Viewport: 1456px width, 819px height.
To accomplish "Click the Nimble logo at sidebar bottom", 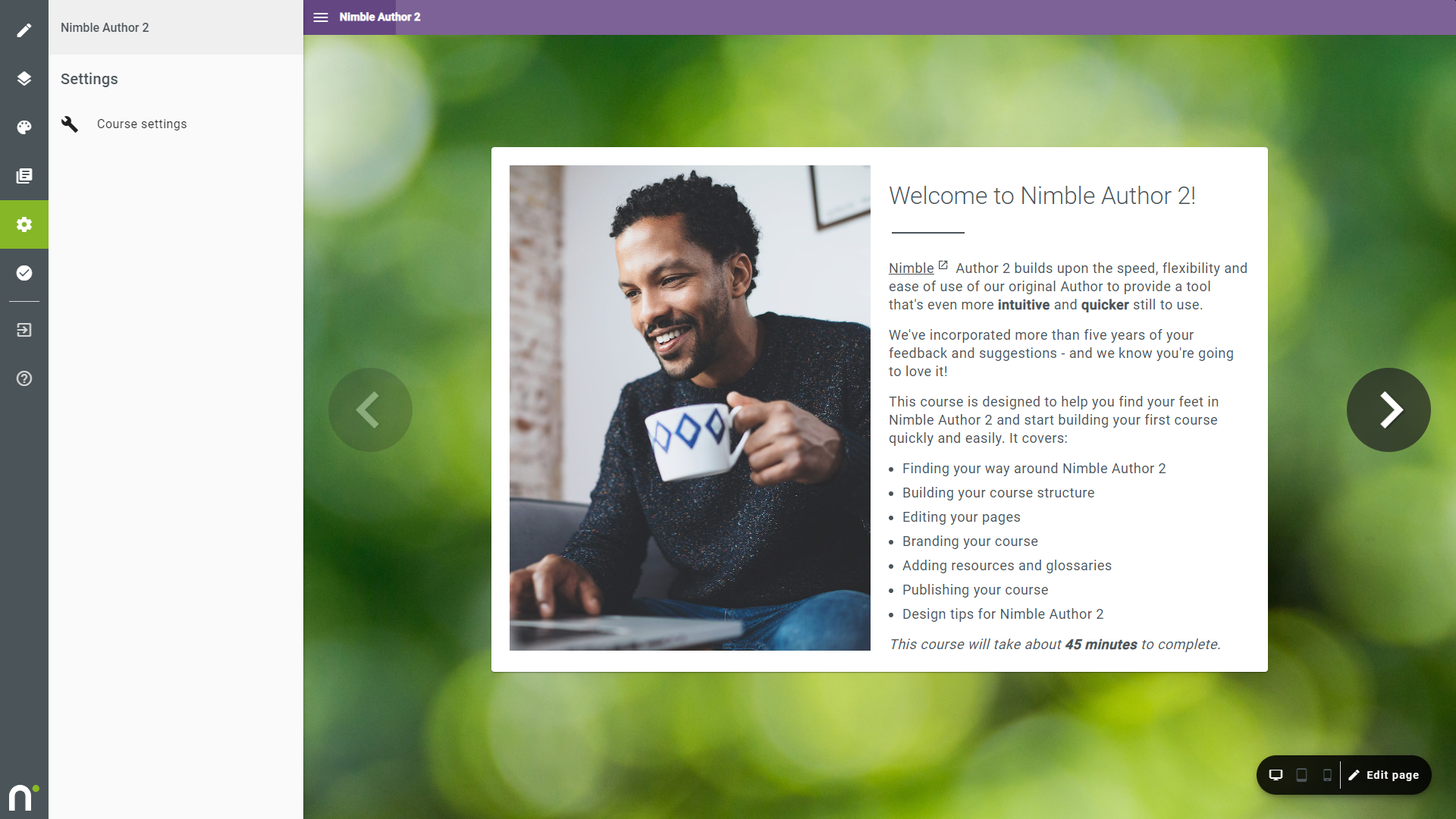I will pyautogui.click(x=24, y=798).
